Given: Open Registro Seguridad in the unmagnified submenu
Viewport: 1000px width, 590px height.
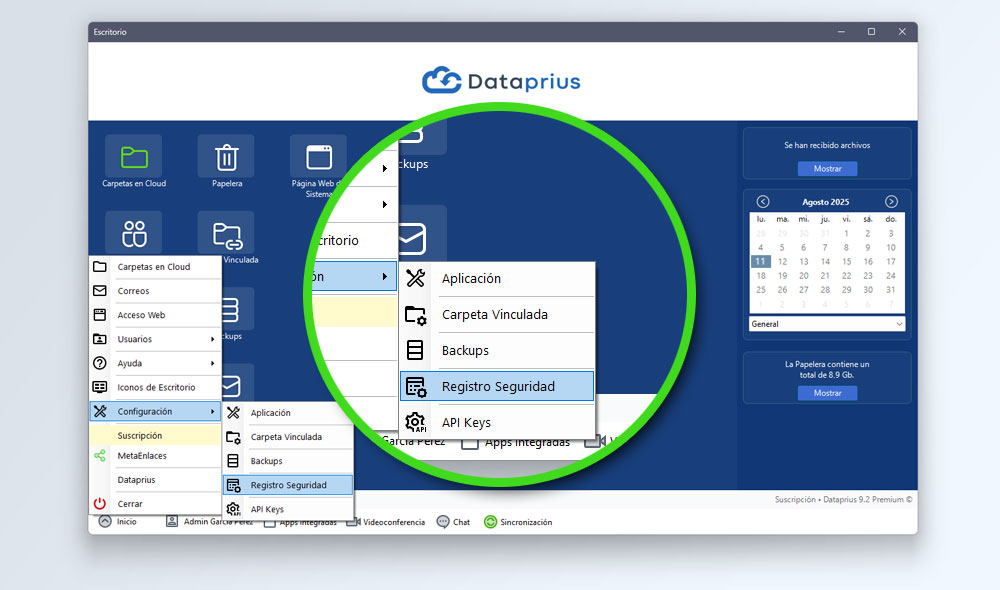Looking at the screenshot, I should click(x=288, y=485).
